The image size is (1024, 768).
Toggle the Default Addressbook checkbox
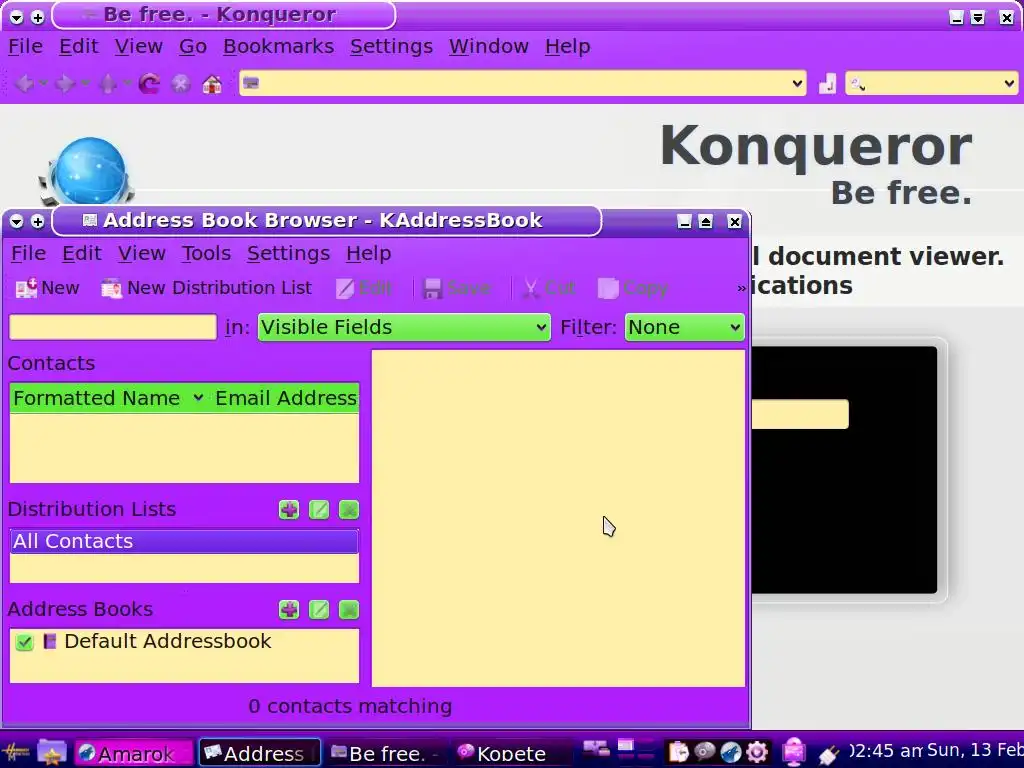point(24,642)
